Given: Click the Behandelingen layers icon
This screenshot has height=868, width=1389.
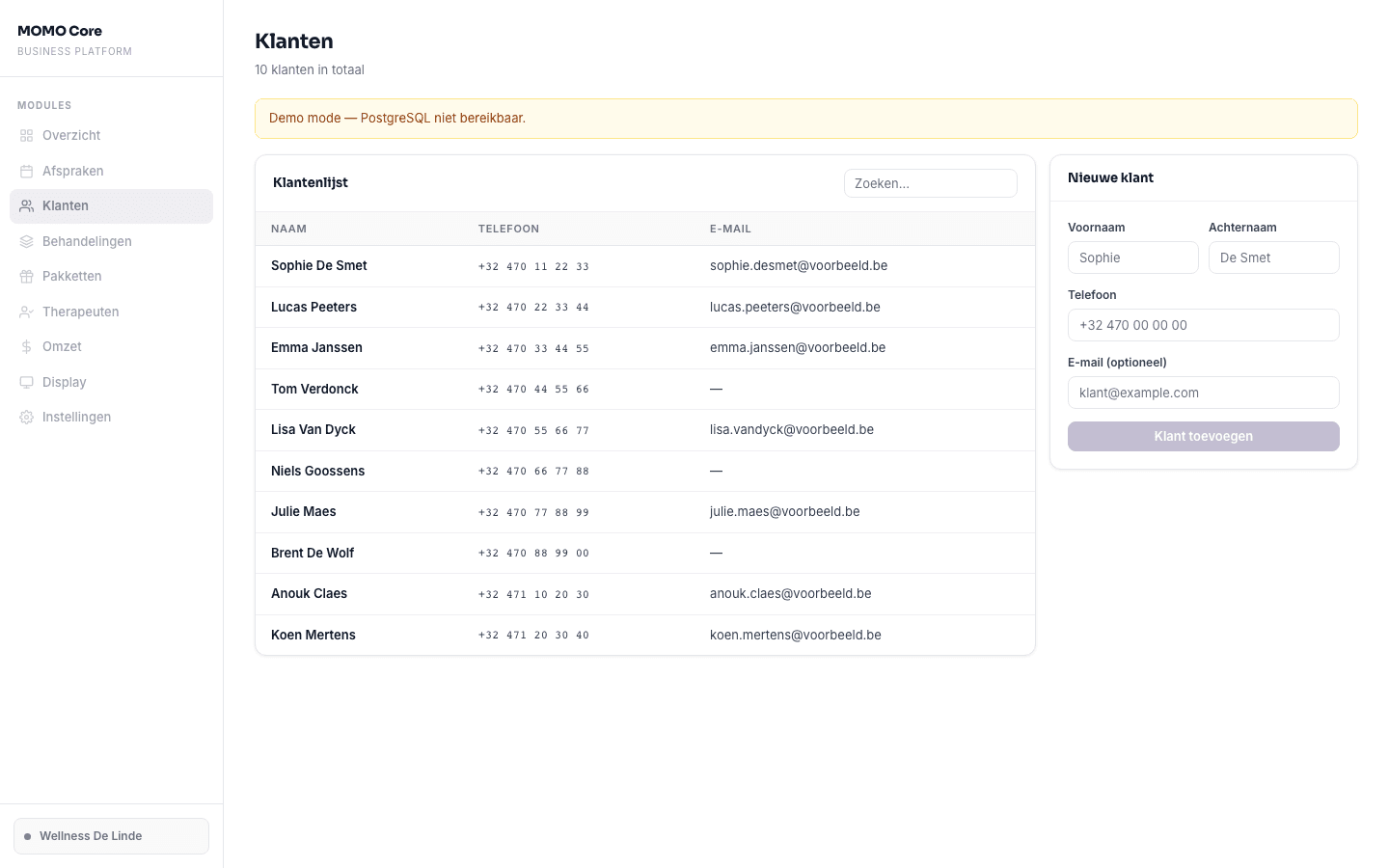Looking at the screenshot, I should point(27,242).
